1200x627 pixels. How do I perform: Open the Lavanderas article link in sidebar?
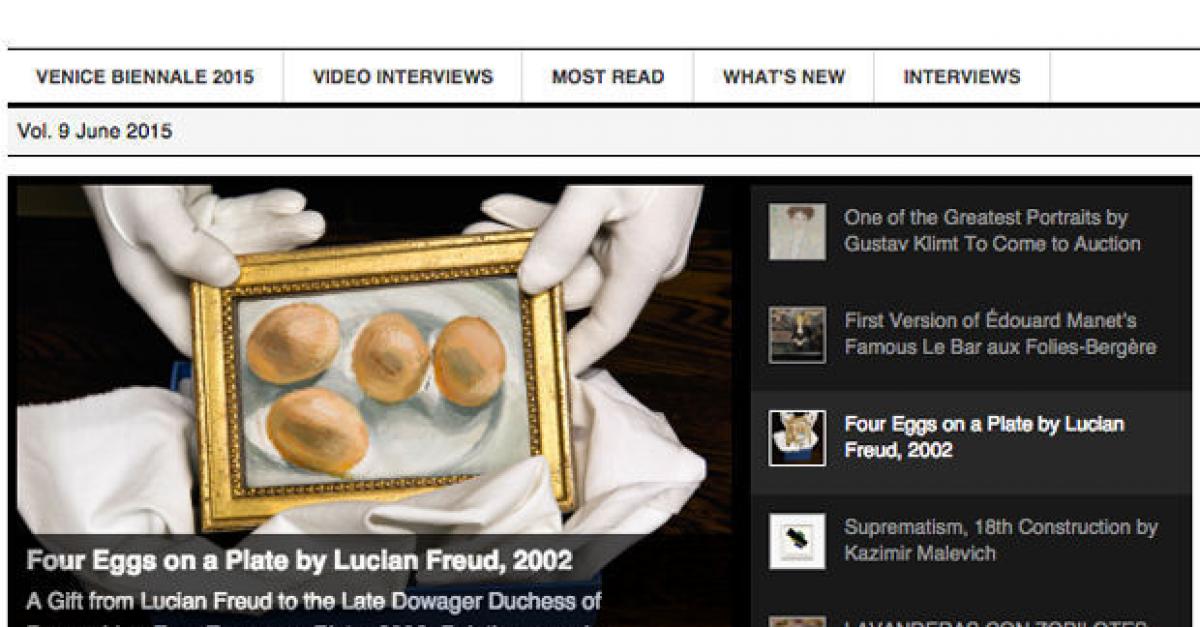(995, 623)
